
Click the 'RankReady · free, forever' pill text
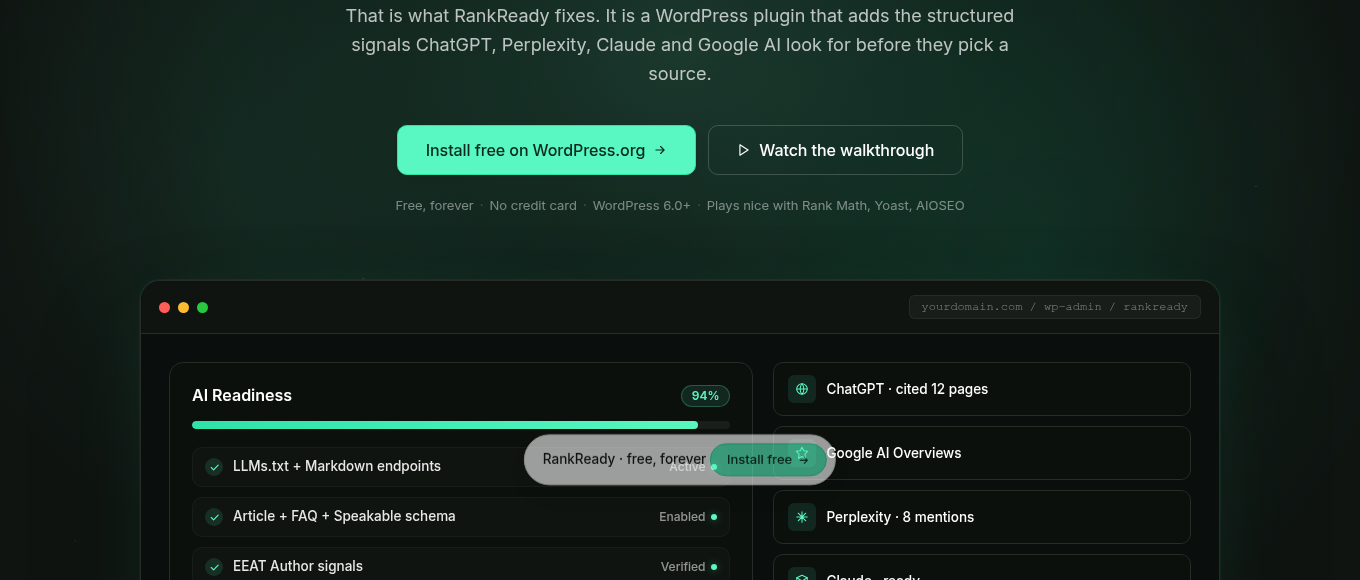pyautogui.click(x=624, y=459)
